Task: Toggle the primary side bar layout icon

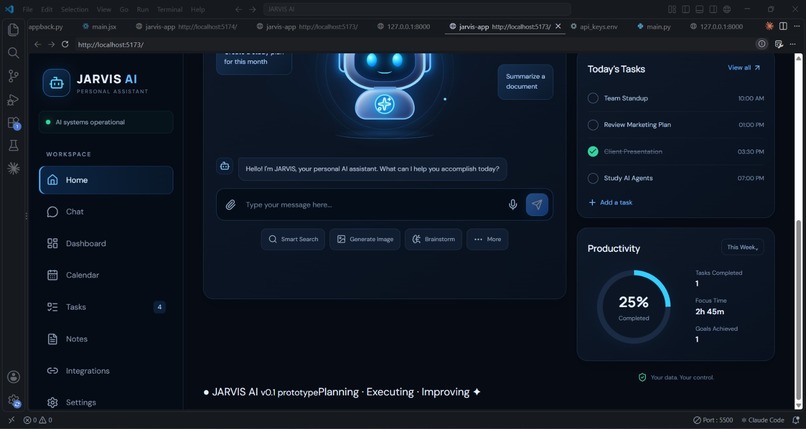Action: [686, 9]
